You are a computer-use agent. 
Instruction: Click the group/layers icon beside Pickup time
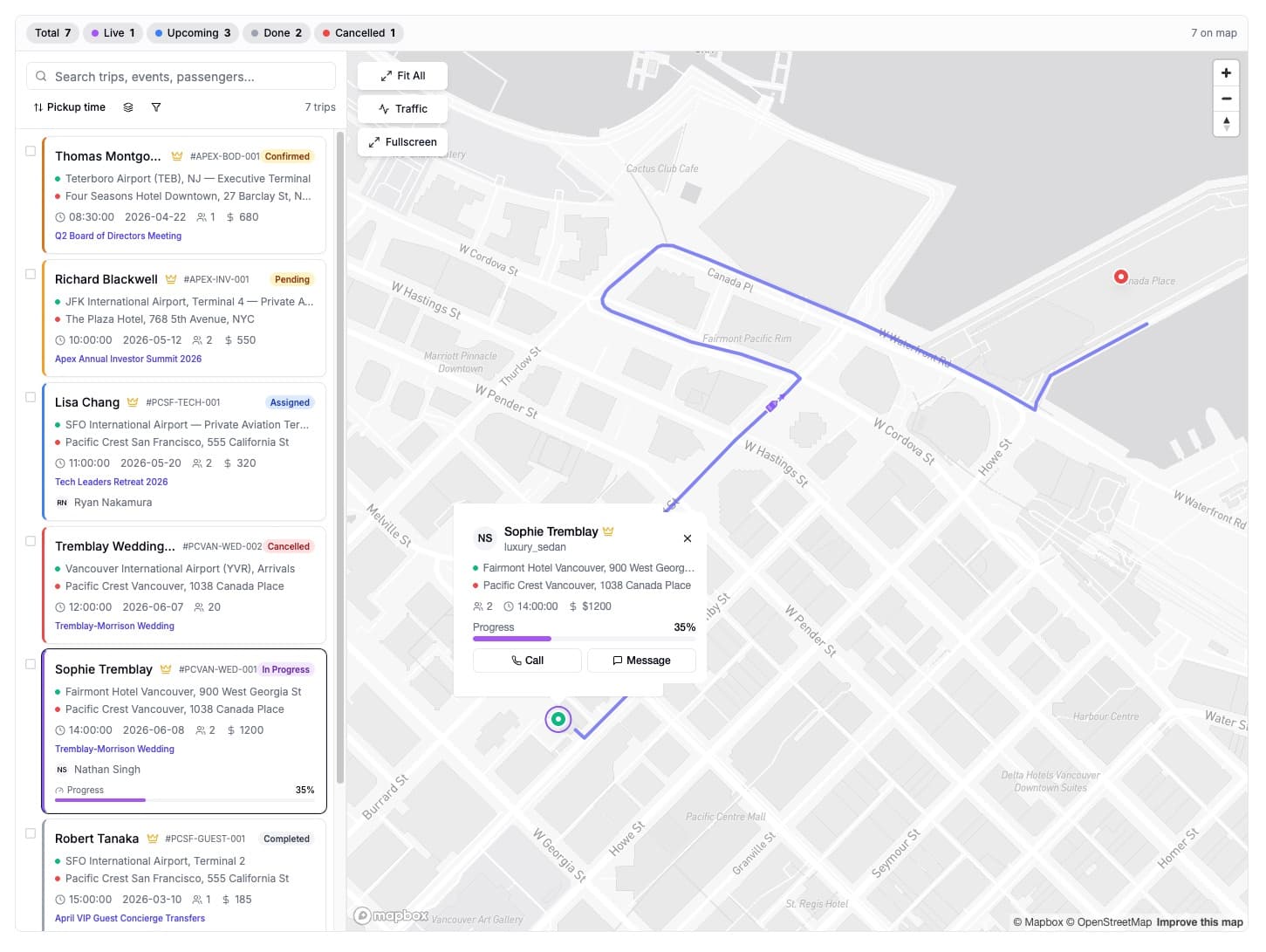click(128, 106)
